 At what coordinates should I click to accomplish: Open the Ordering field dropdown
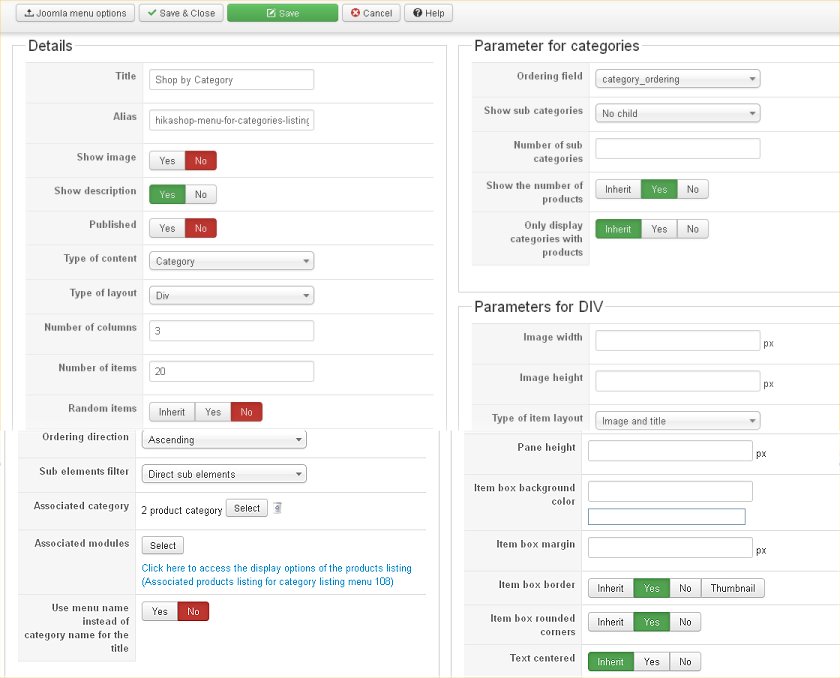[x=678, y=79]
